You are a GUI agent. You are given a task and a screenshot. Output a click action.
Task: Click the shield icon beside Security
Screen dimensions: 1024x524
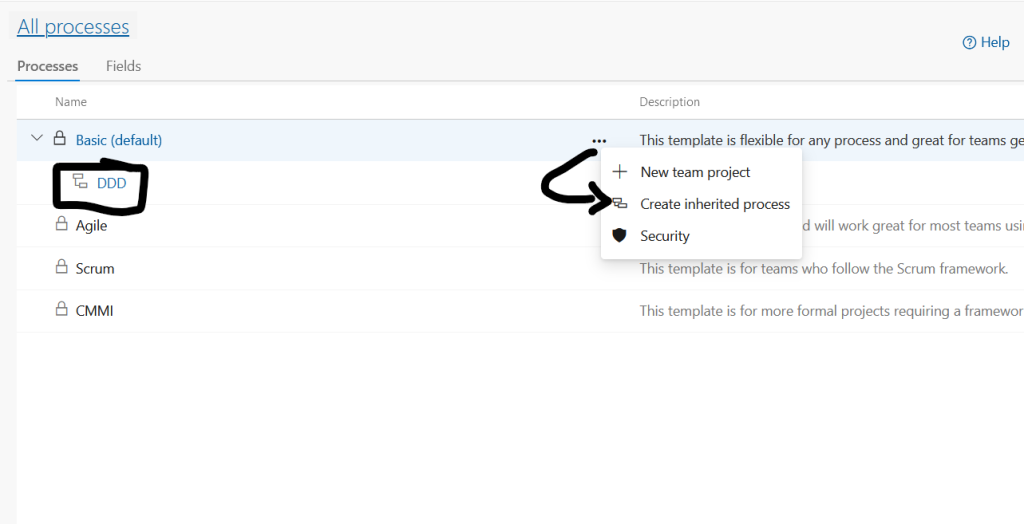pos(619,236)
